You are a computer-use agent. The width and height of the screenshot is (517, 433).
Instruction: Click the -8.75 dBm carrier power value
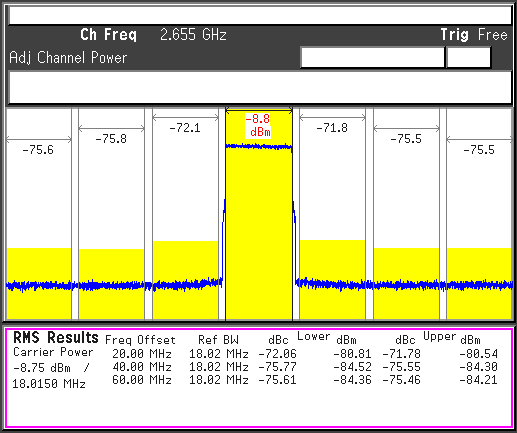[x=42, y=368]
